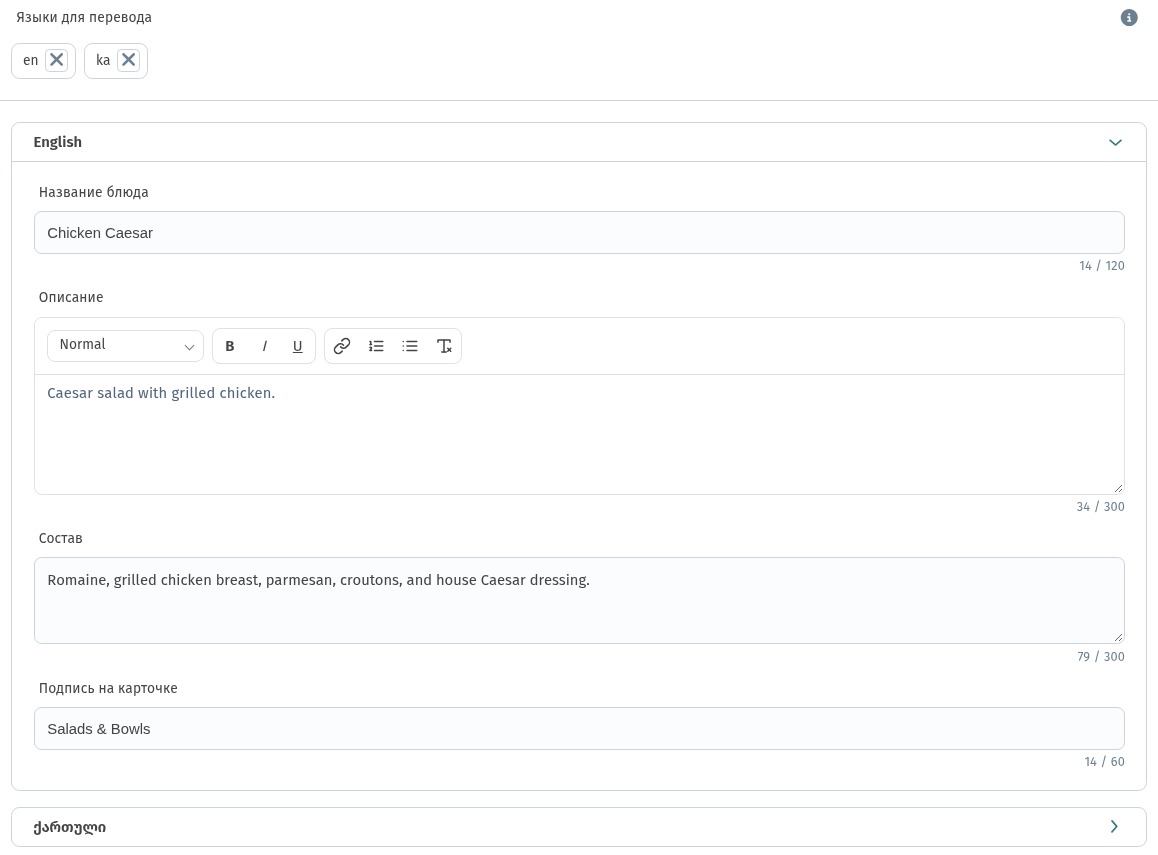Apply numbered list formatting
The width and height of the screenshot is (1158, 855).
point(376,346)
